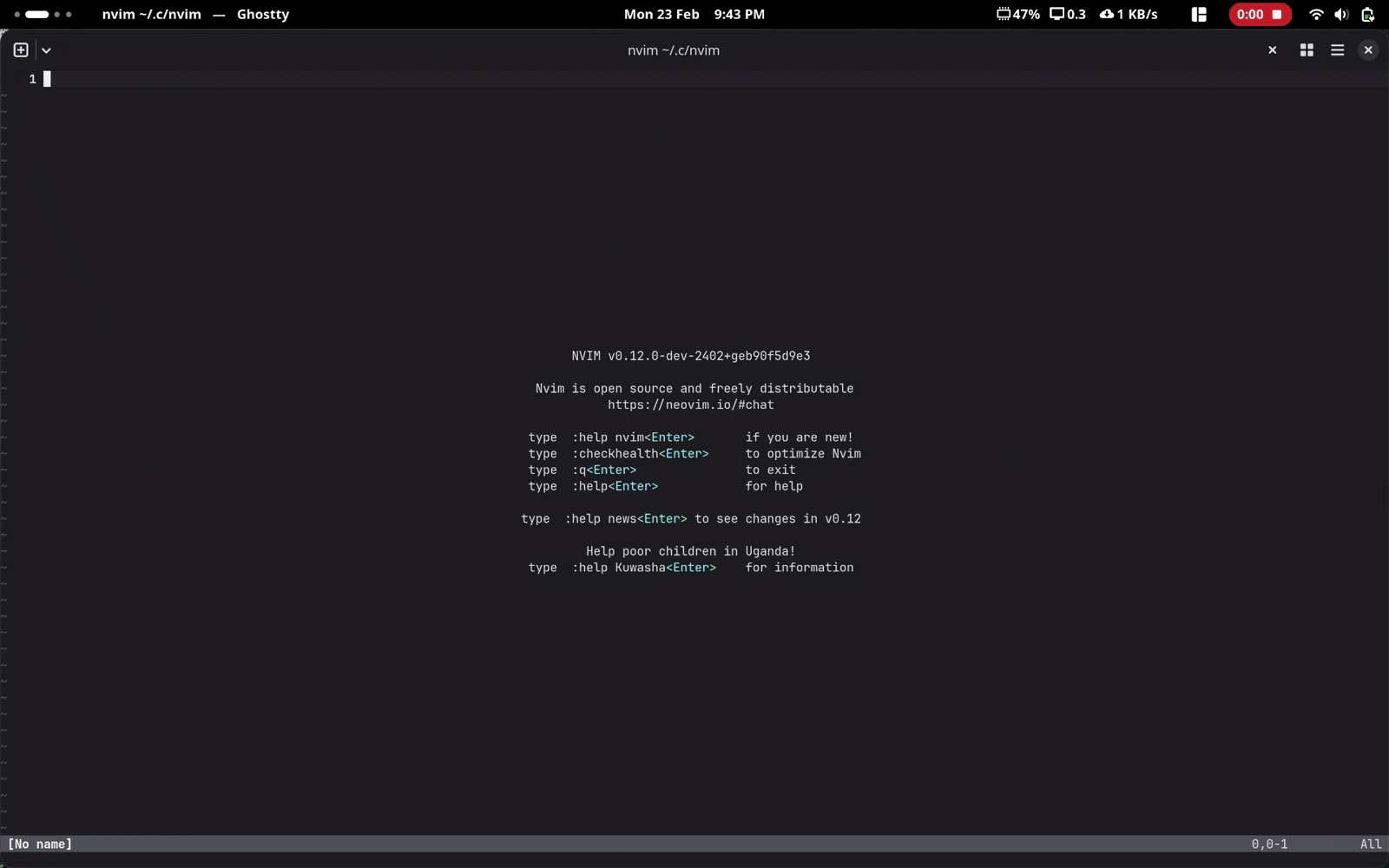This screenshot has width=1389, height=868.
Task: Click the 0.3 system load indicator
Action: click(x=1068, y=15)
